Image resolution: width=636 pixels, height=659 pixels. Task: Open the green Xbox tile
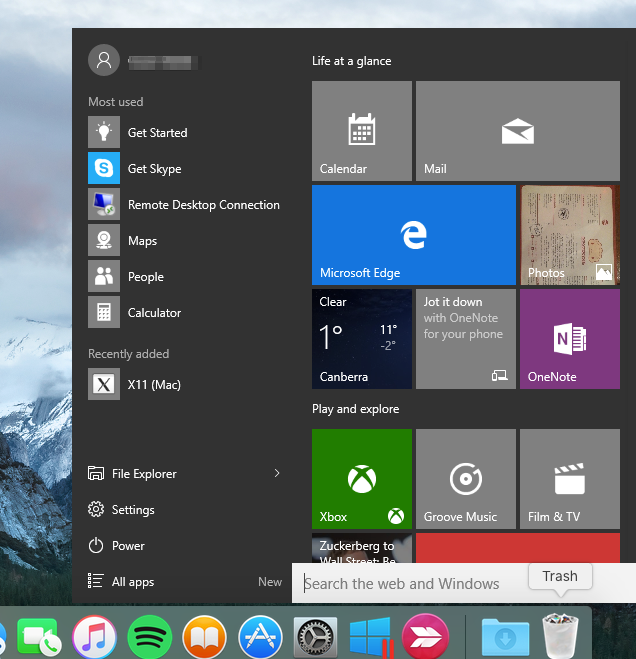coord(362,479)
